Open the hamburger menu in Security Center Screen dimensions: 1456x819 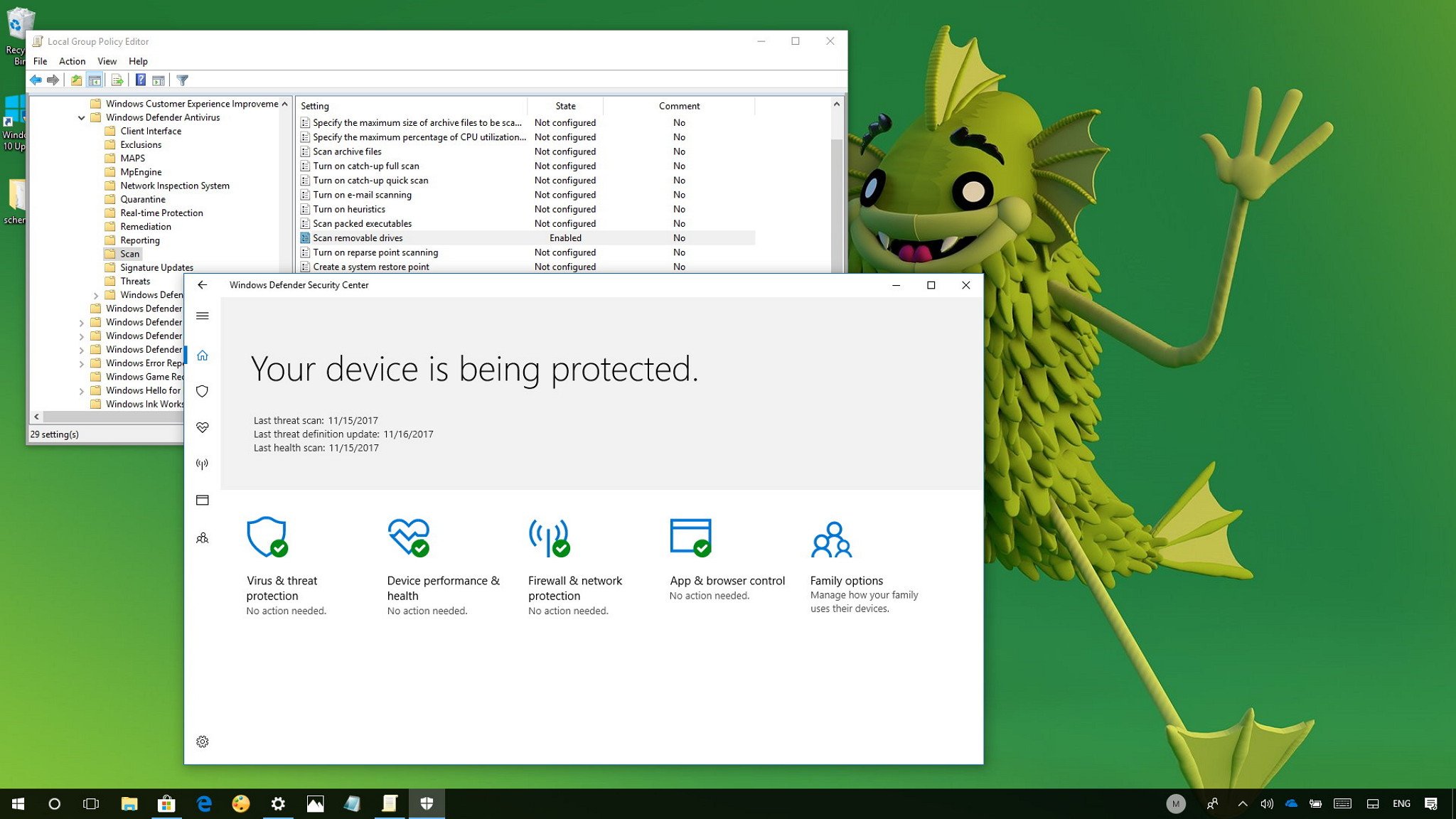(x=203, y=316)
